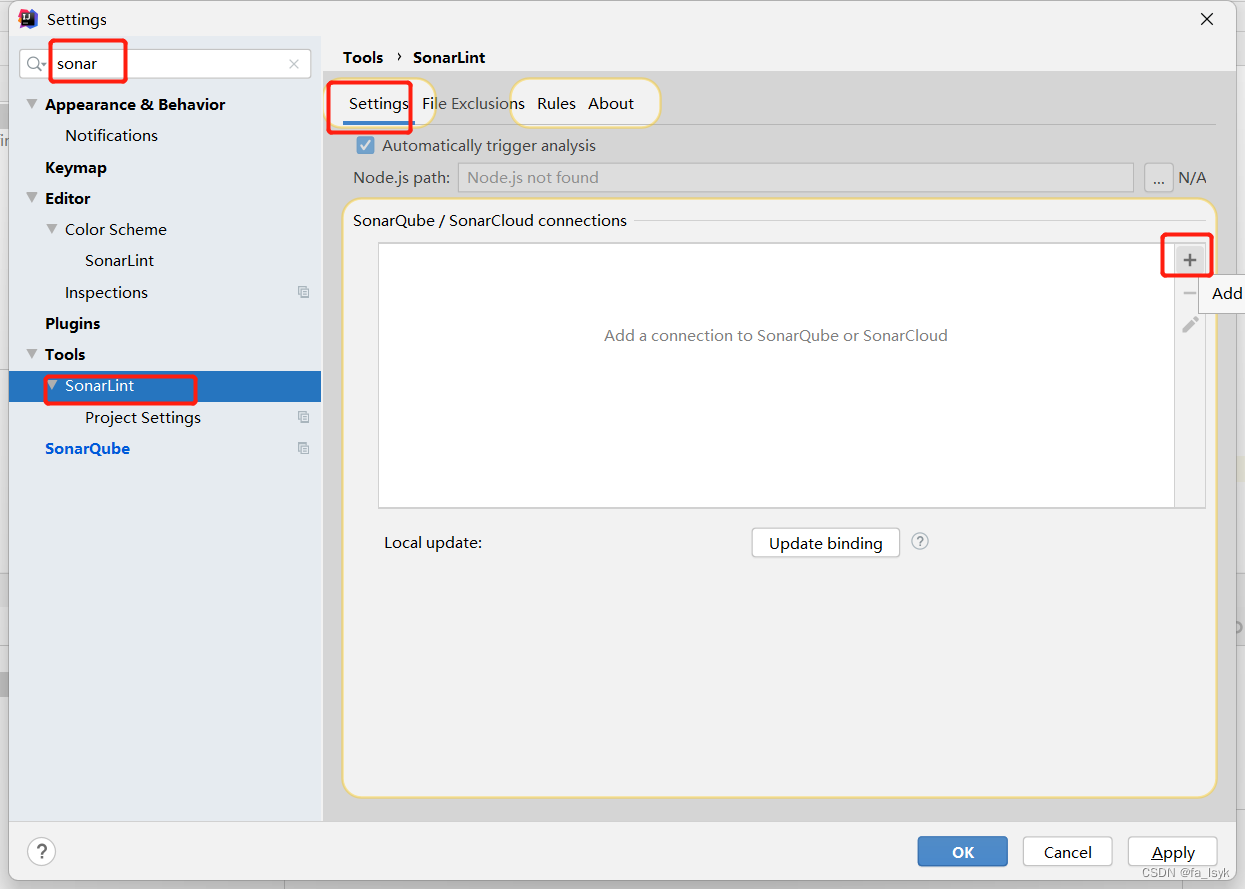
Task: Toggle Automatically trigger analysis checkbox
Action: 366,145
